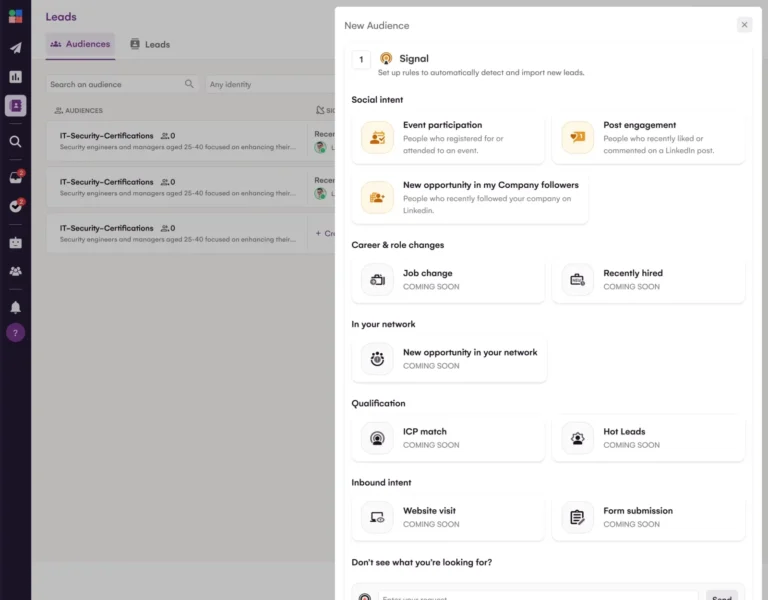Open the checkmark tasks icon with badge
Image resolution: width=768 pixels, height=600 pixels.
tap(16, 205)
